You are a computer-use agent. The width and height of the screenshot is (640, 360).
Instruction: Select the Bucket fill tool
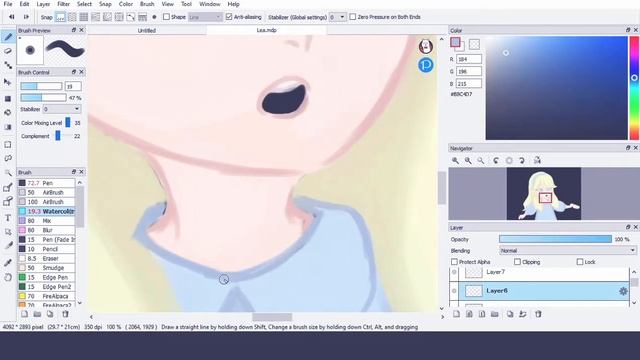pyautogui.click(x=8, y=113)
